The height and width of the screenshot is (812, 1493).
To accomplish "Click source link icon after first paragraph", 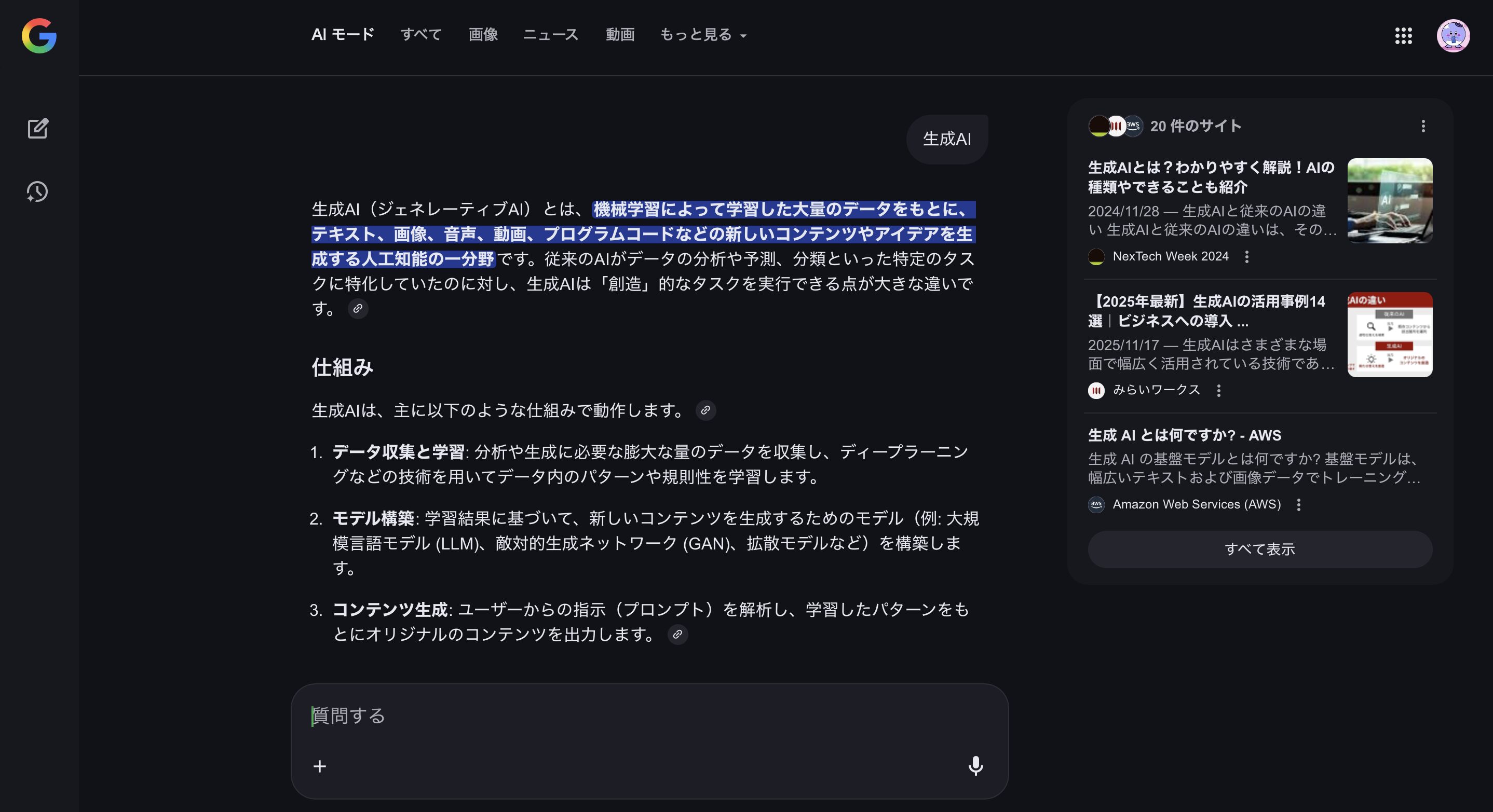I will (358, 309).
